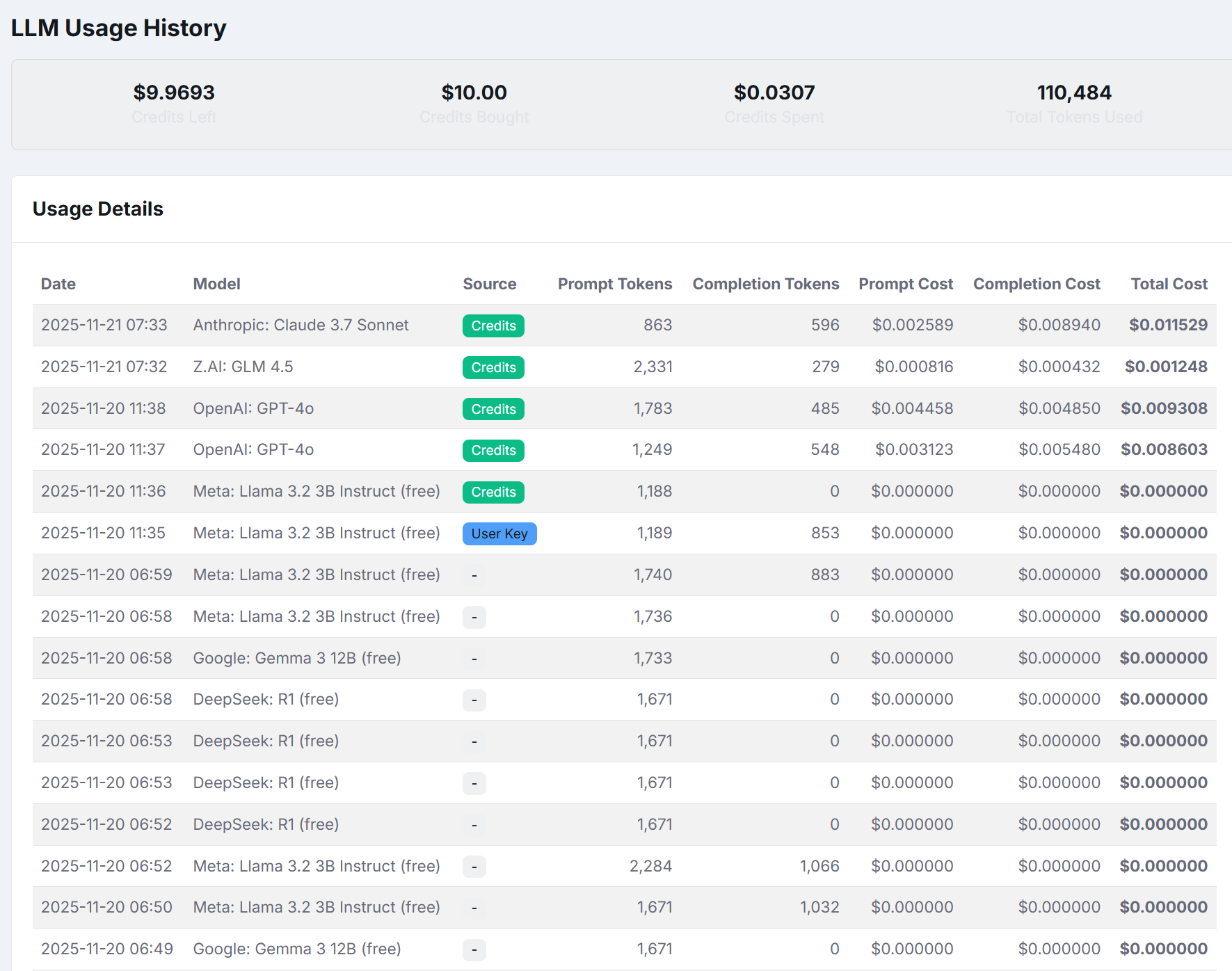This screenshot has width=1232, height=971.
Task: Click the Model column header
Action: pos(216,284)
